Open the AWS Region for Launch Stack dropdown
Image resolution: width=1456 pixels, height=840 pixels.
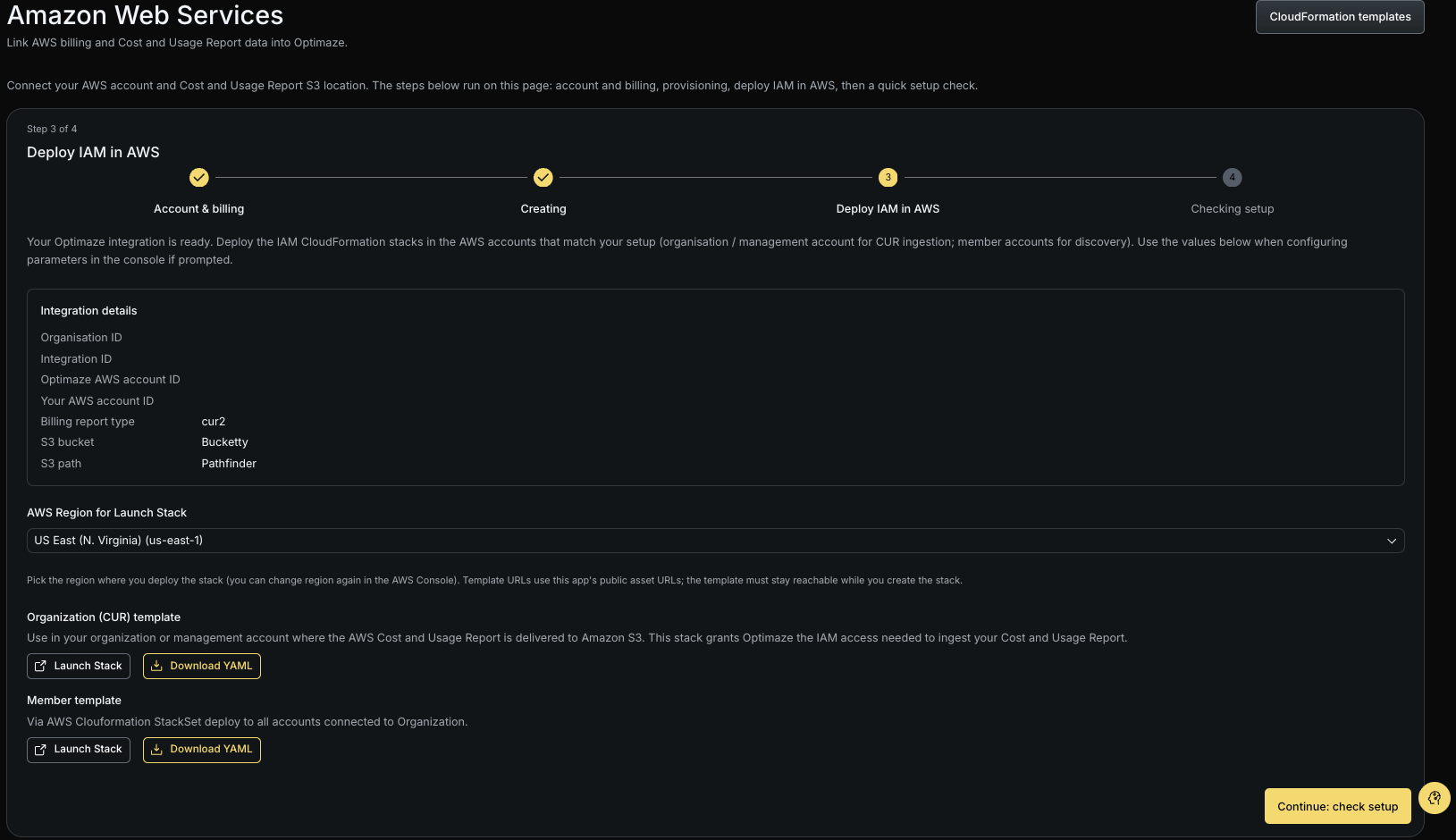click(715, 541)
